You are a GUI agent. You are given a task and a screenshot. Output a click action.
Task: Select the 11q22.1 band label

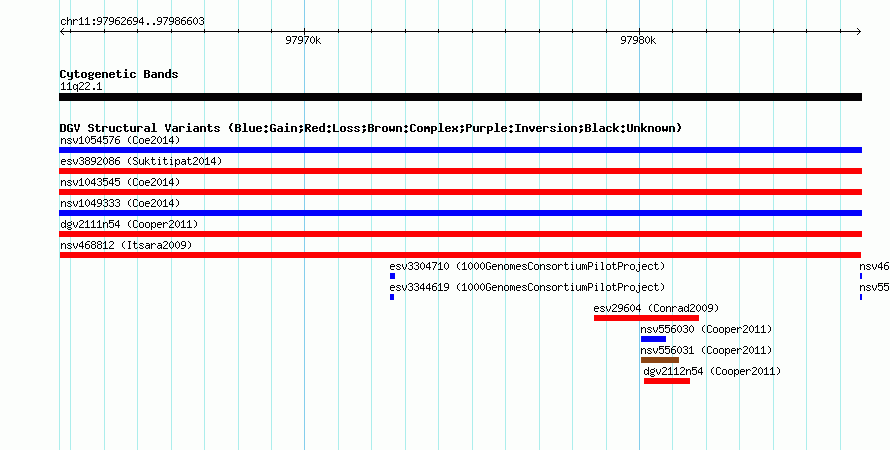(81, 87)
